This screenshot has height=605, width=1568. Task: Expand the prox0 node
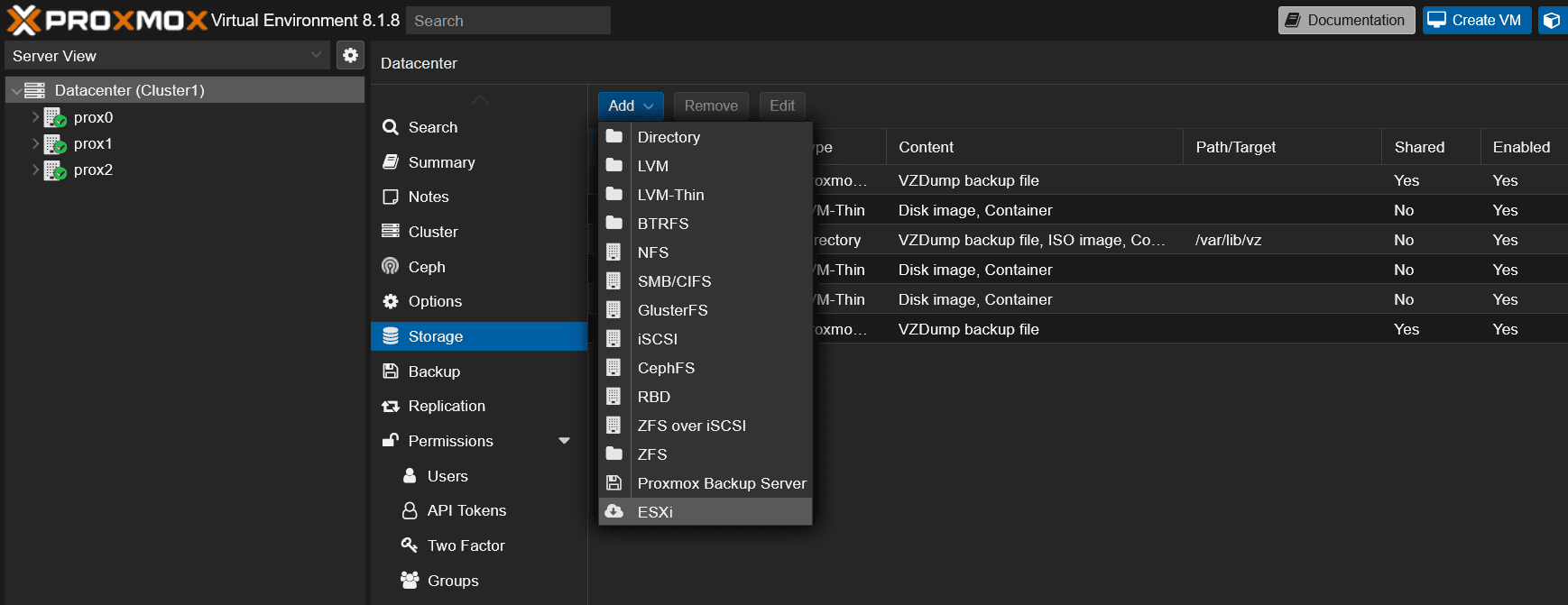click(35, 117)
